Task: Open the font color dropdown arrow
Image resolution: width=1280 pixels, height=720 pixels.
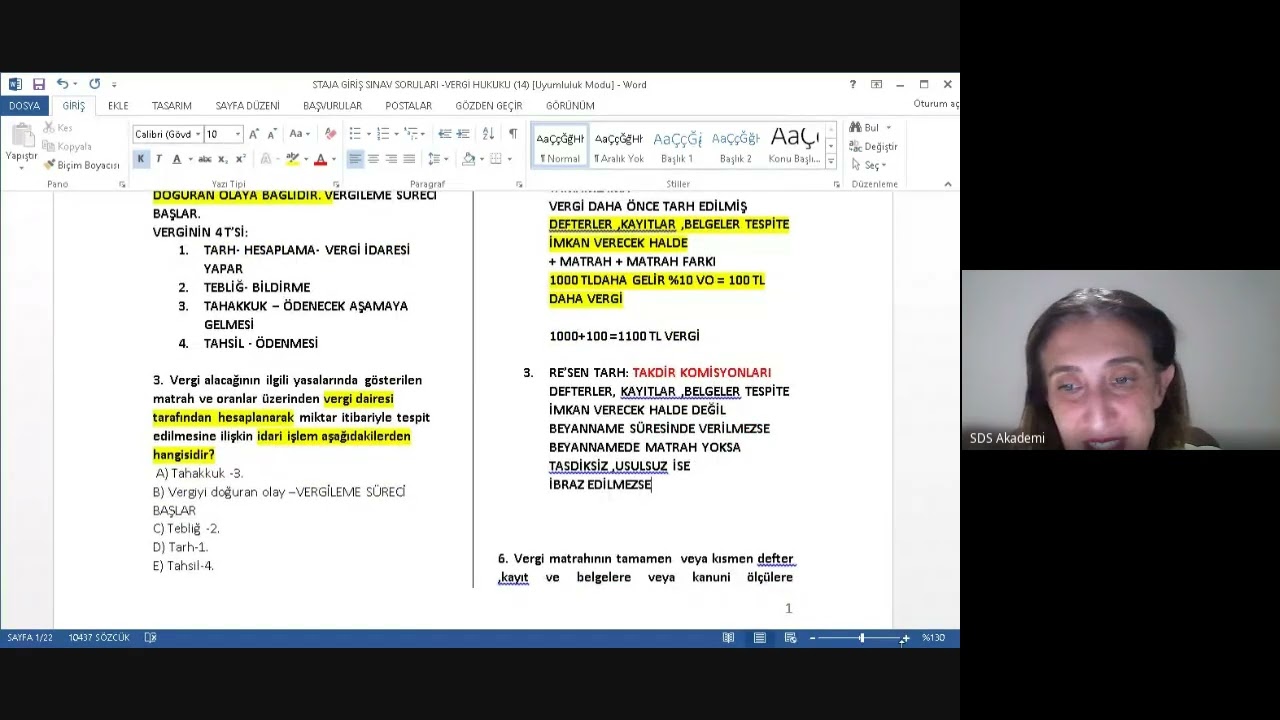Action: coord(332,159)
